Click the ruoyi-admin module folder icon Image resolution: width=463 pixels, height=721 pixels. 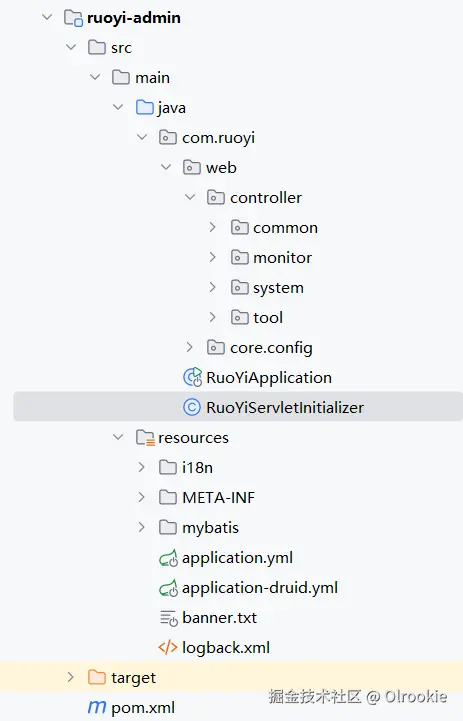[73, 18]
